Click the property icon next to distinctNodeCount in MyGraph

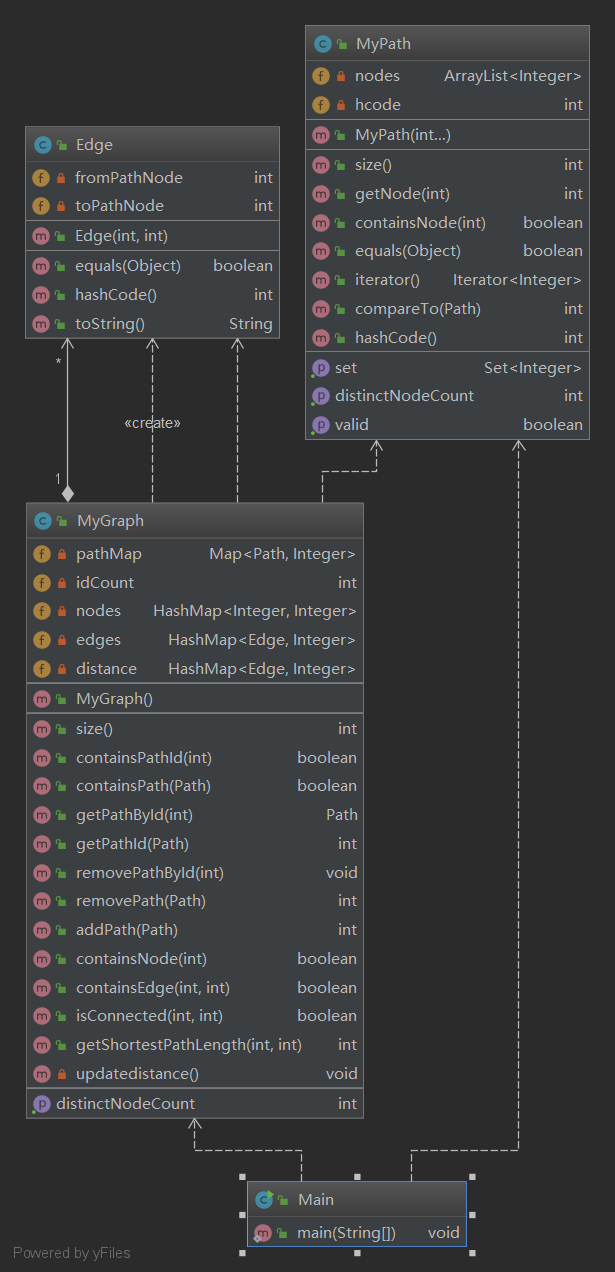tap(41, 1104)
